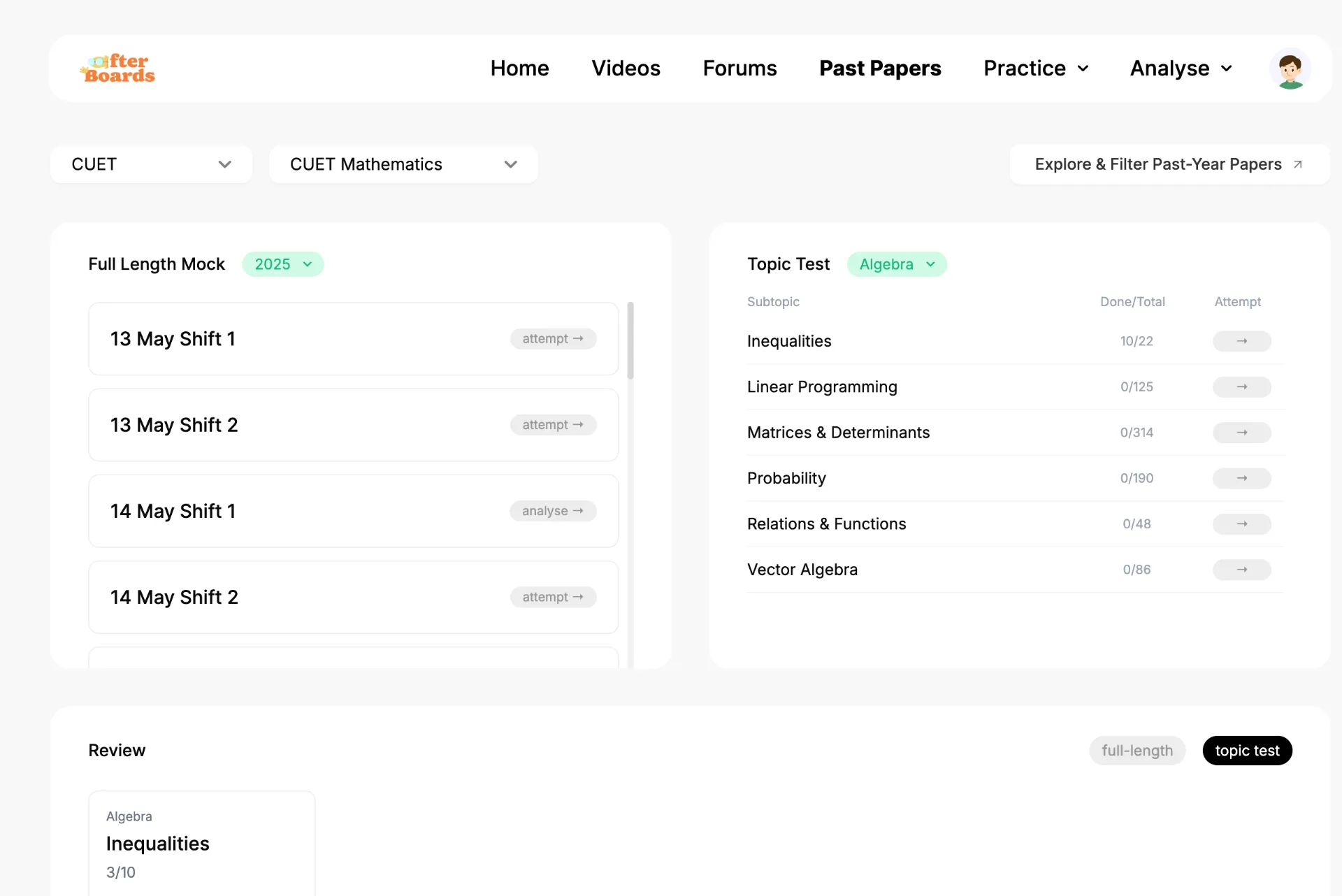
Task: Expand the Algebra topic selector
Action: point(897,264)
